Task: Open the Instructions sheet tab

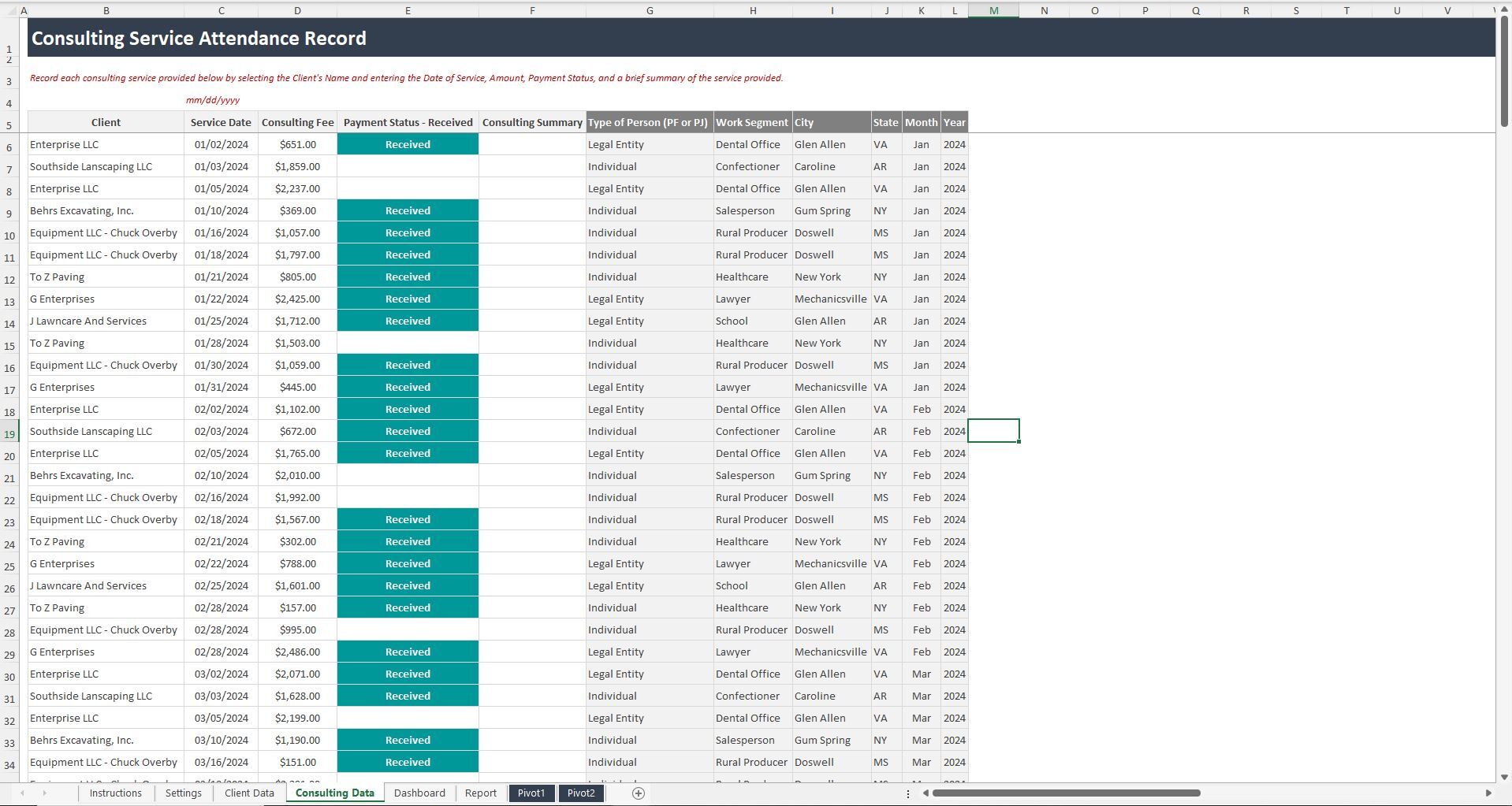Action: [115, 793]
